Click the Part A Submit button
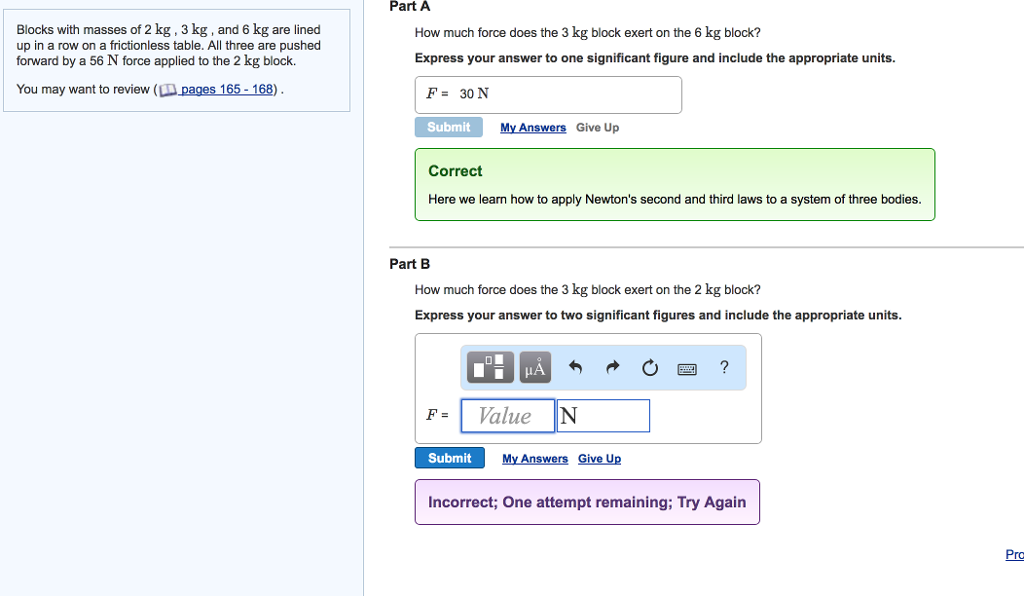This screenshot has height=596, width=1024. coord(448,127)
